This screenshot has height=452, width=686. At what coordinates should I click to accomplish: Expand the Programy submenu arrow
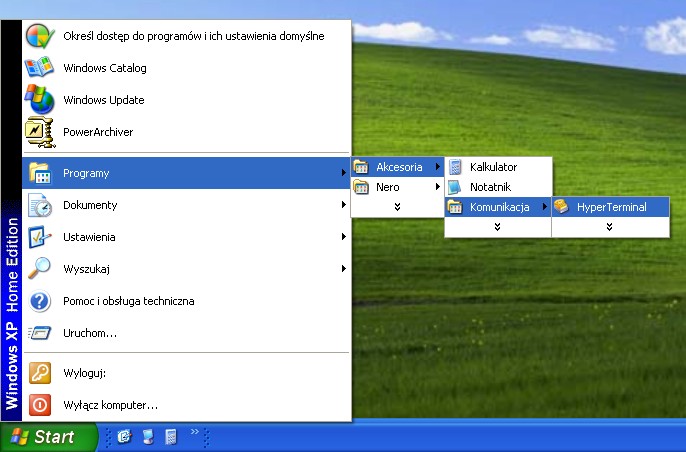[x=344, y=173]
